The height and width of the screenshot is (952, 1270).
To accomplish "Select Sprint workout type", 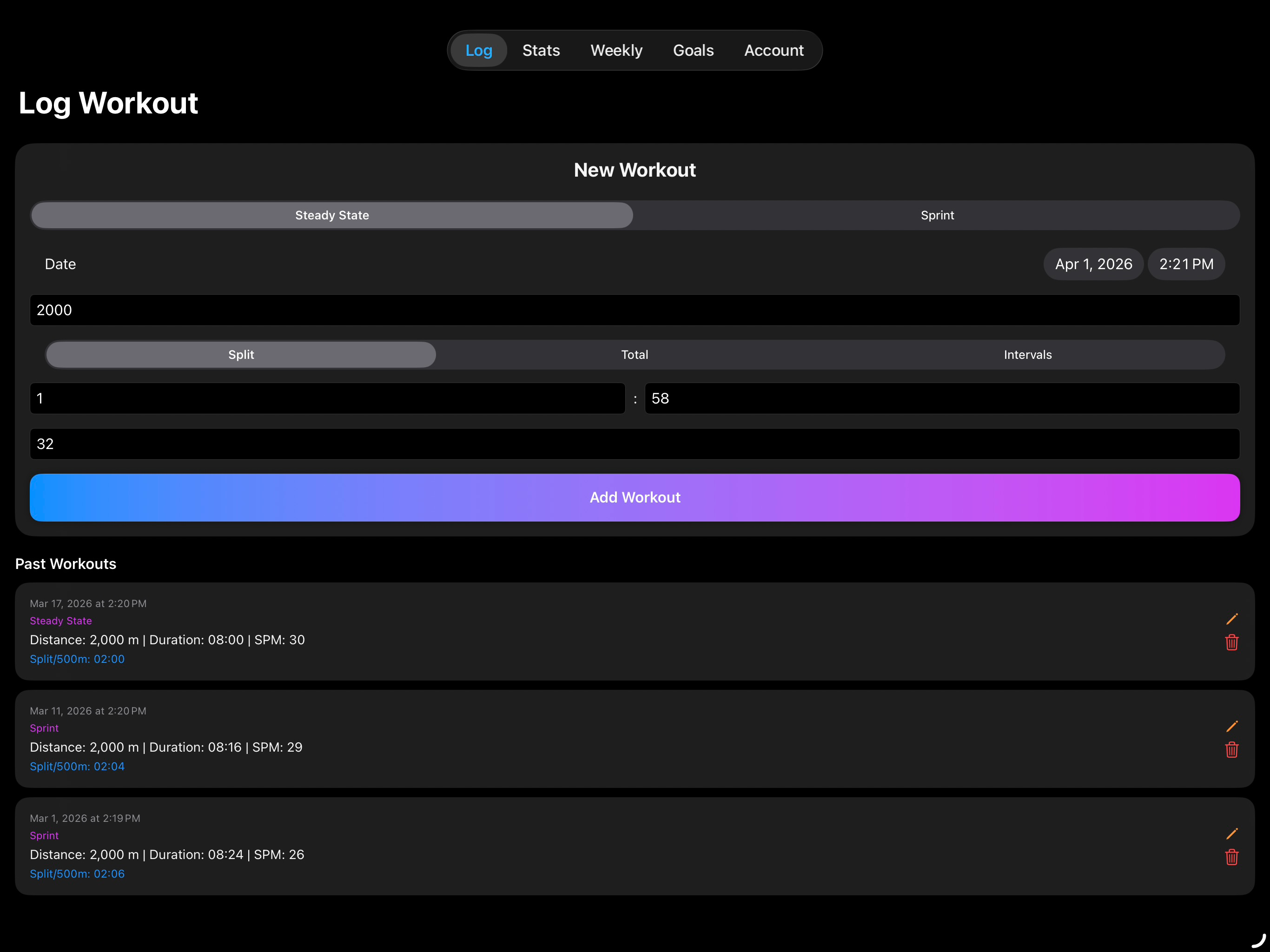I will (x=937, y=215).
